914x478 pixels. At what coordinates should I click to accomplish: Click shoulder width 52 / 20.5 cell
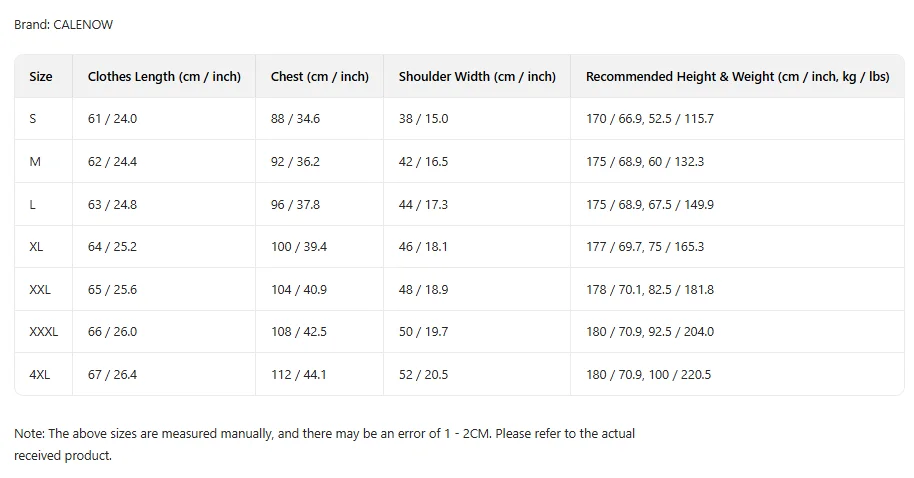coord(423,375)
